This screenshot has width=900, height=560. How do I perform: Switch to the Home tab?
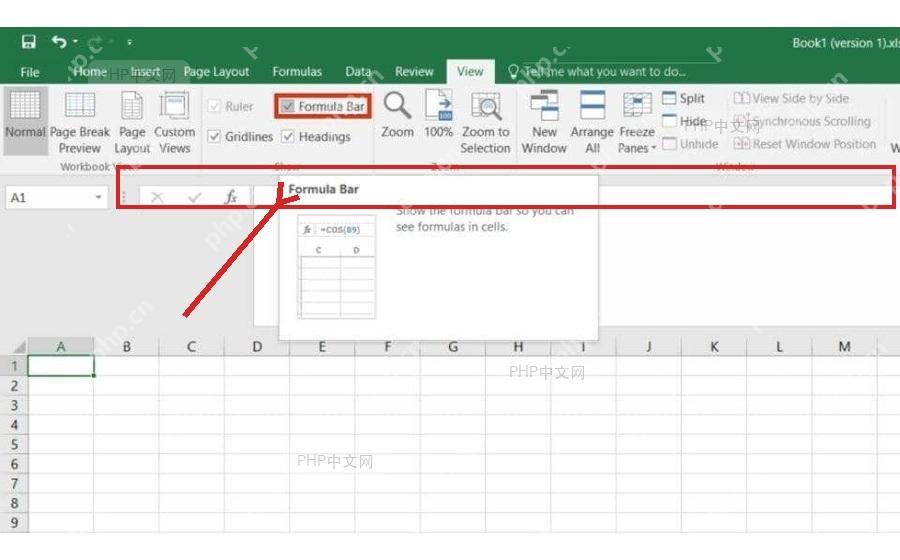pyautogui.click(x=90, y=72)
